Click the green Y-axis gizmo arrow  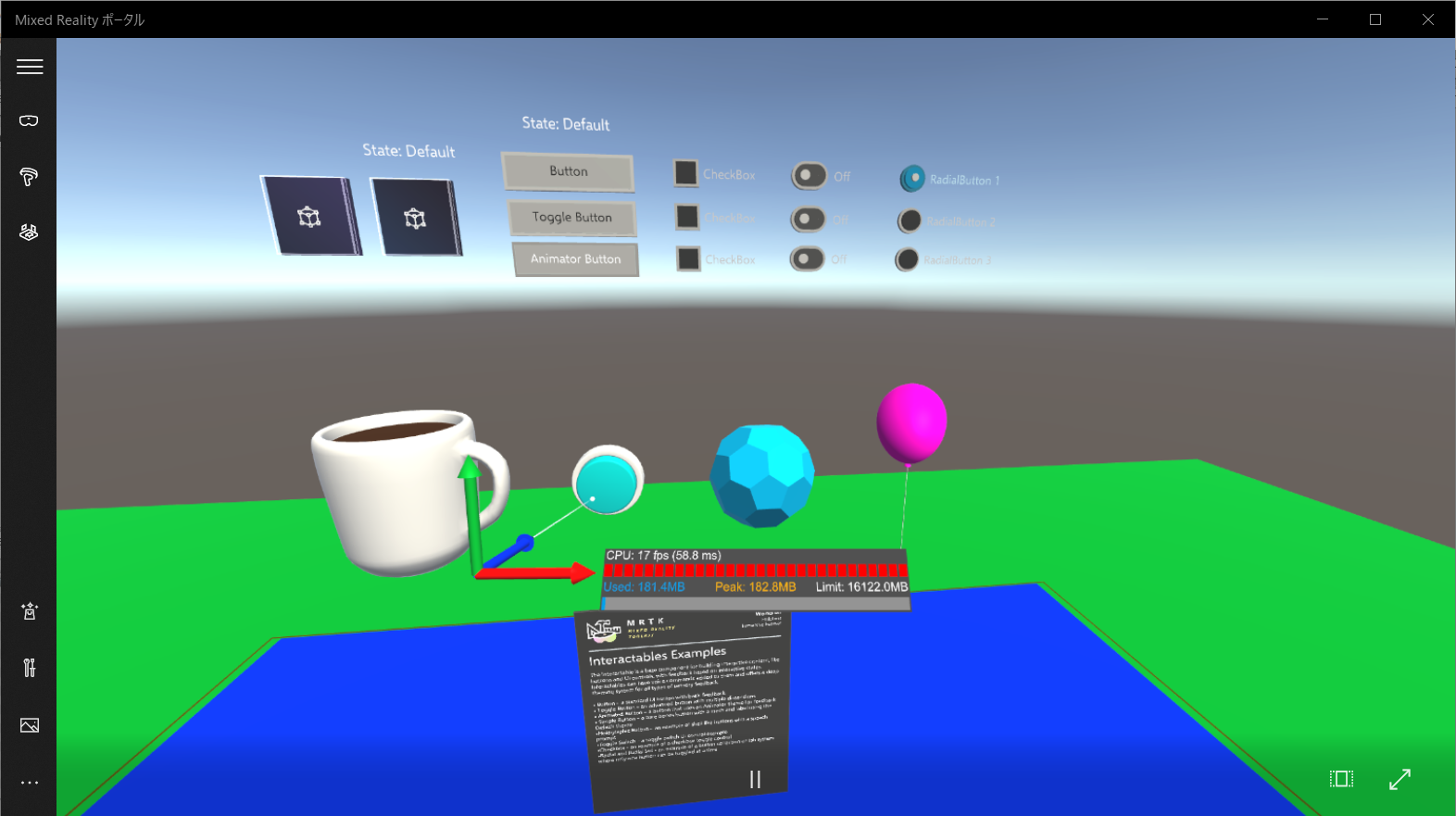pos(472,514)
